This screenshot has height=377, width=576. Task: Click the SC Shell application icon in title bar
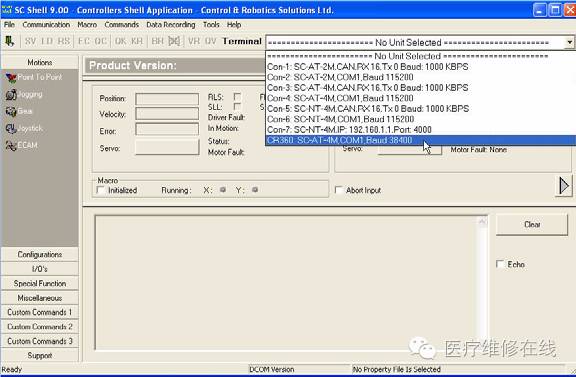pyautogui.click(x=7, y=10)
